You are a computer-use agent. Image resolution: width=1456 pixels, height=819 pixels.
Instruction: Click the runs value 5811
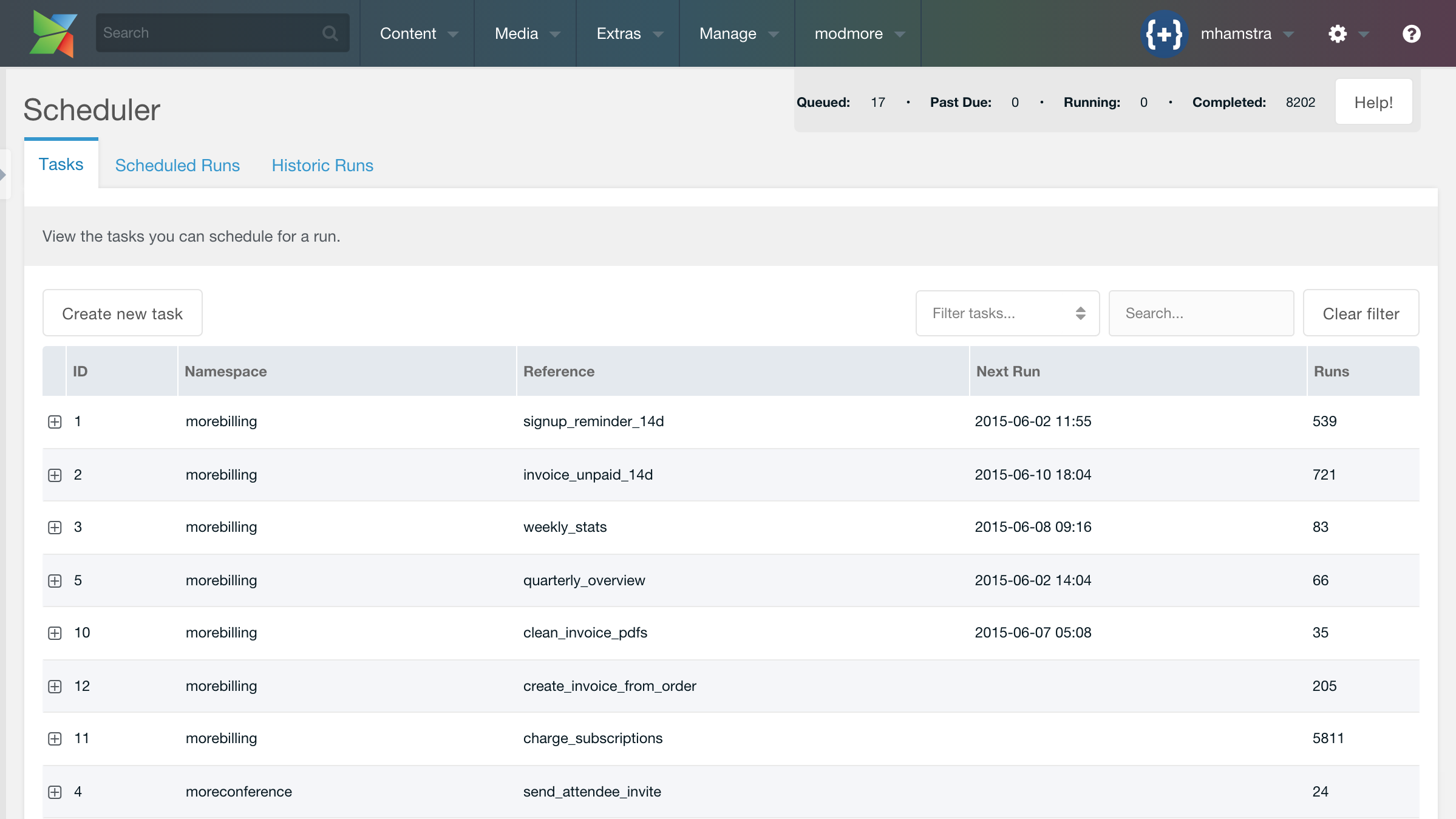[1328, 738]
